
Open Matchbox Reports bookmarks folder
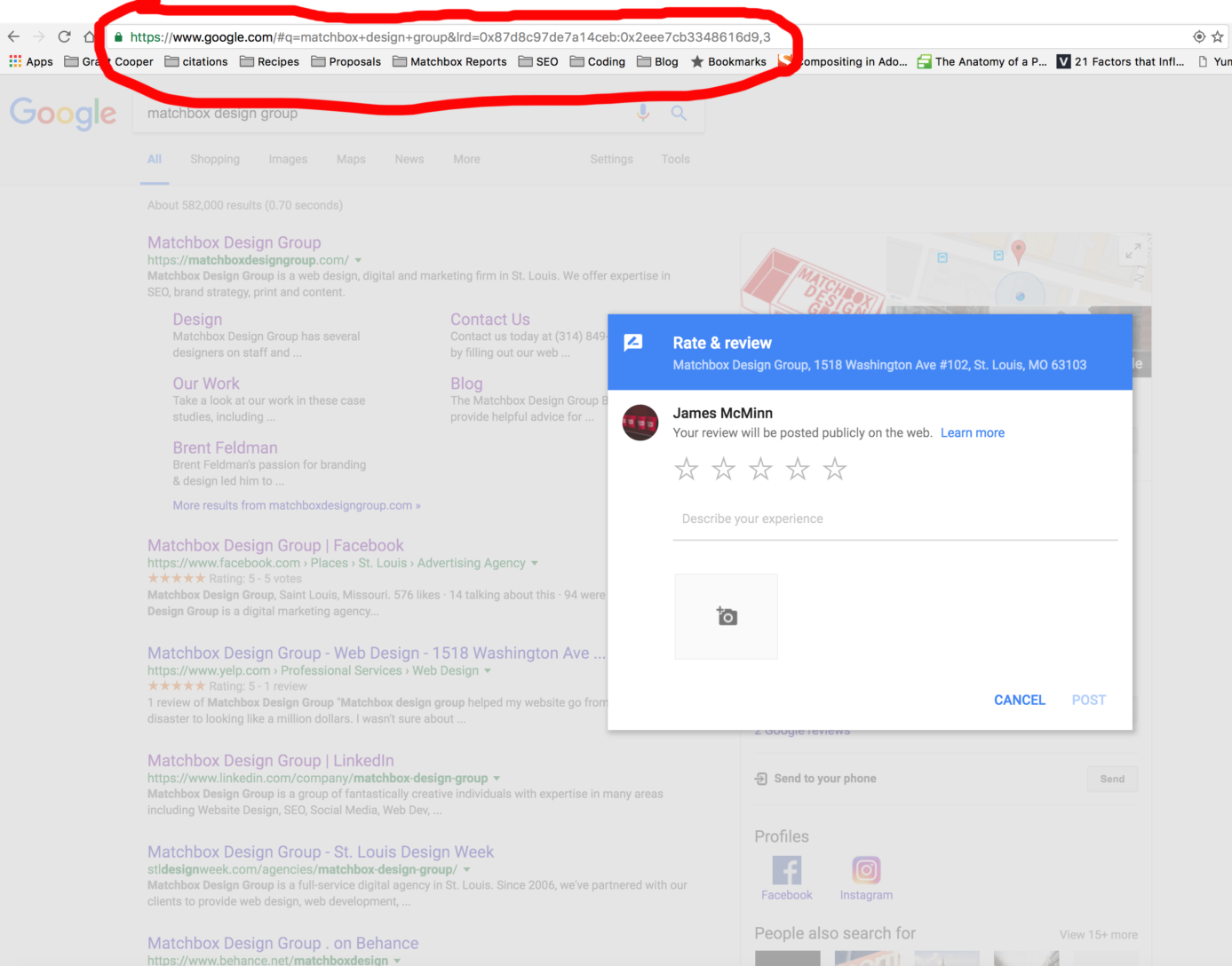coord(449,61)
